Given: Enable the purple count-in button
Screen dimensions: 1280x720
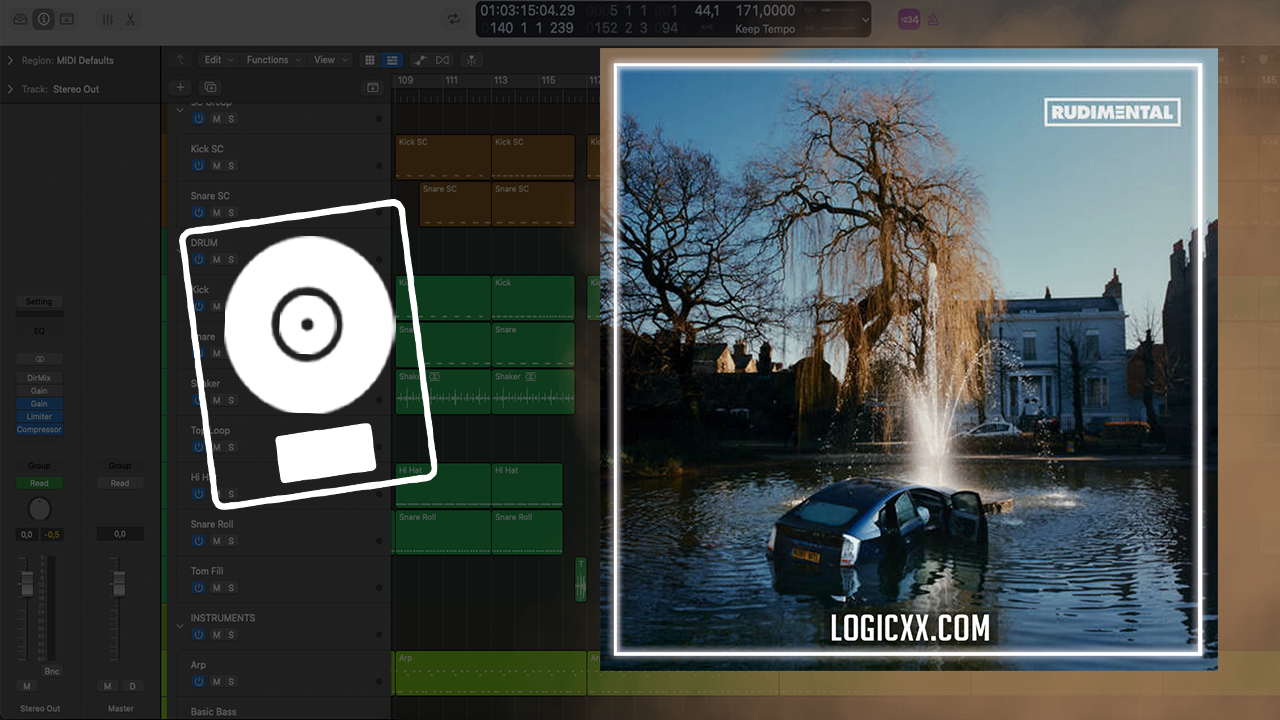Looking at the screenshot, I should click(x=908, y=19).
